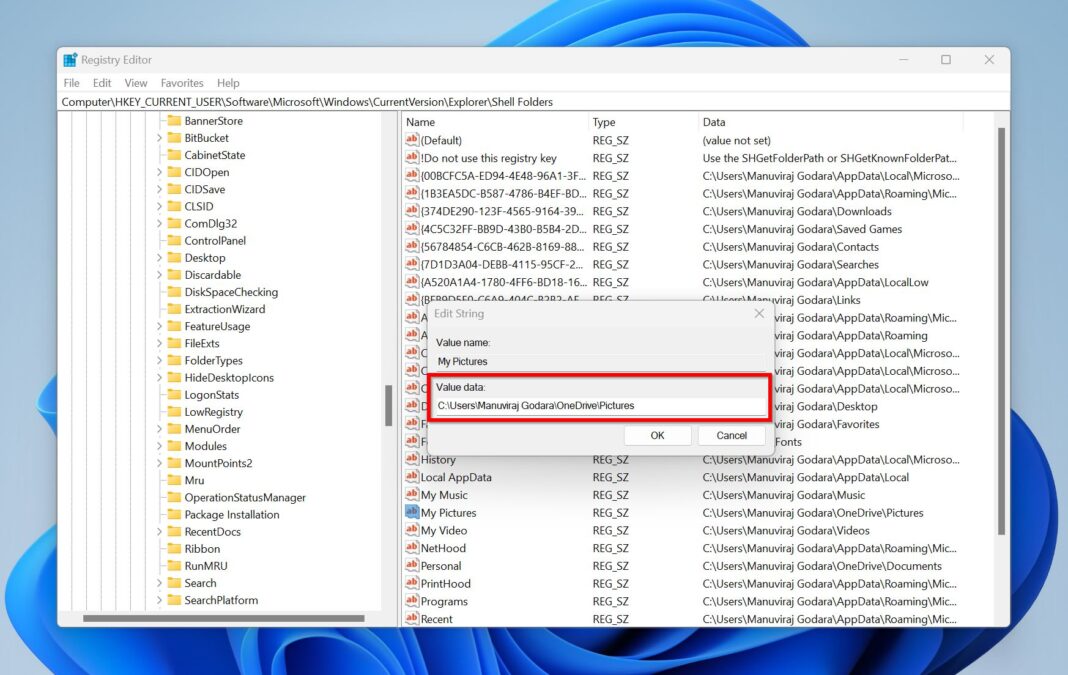Expand the MountPoints2 key
Screen dimensions: 1068x675
tap(160, 463)
